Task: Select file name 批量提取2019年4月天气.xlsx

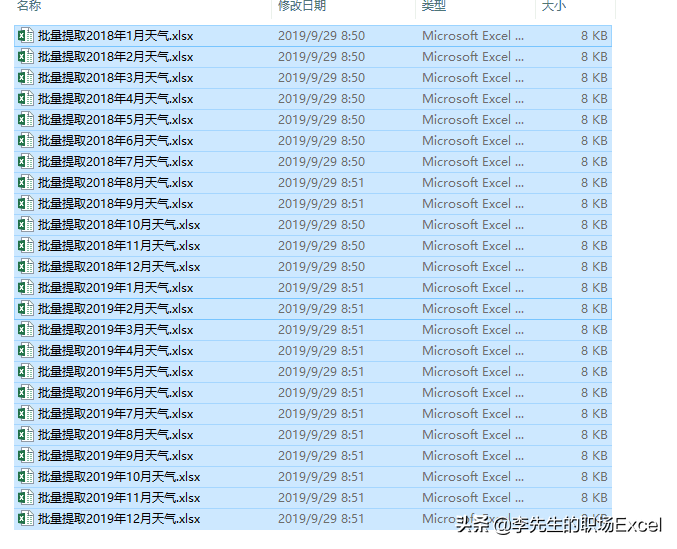Action: [x=115, y=351]
